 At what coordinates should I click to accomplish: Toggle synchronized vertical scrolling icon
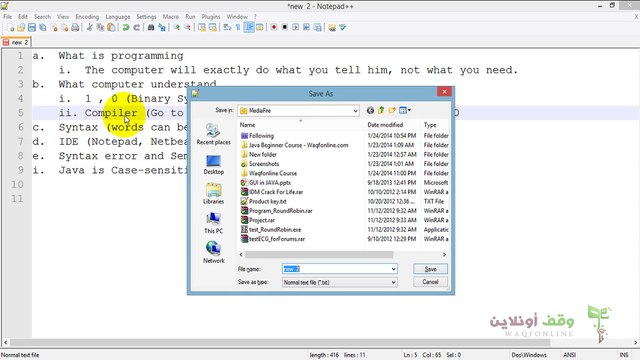[x=202, y=28]
